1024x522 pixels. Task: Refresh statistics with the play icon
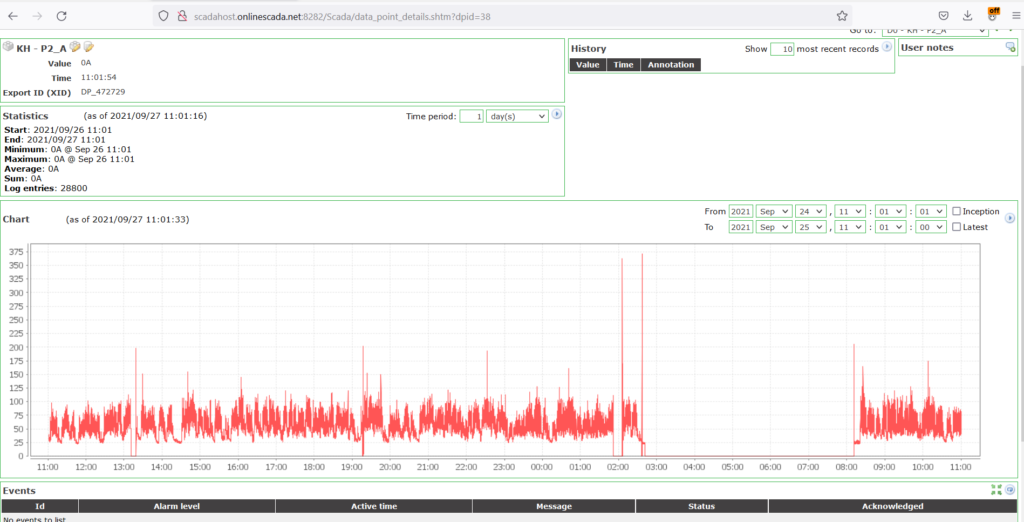[x=557, y=115]
